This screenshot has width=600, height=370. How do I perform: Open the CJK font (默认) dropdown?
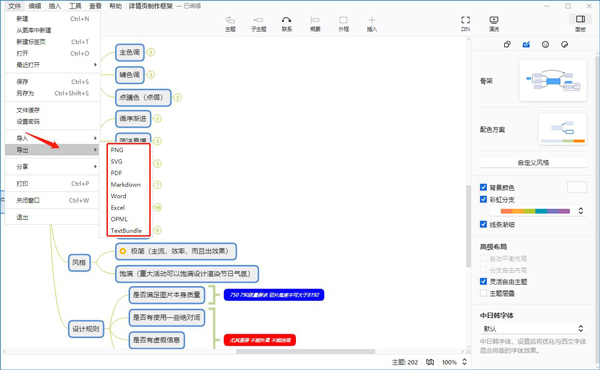pos(533,328)
